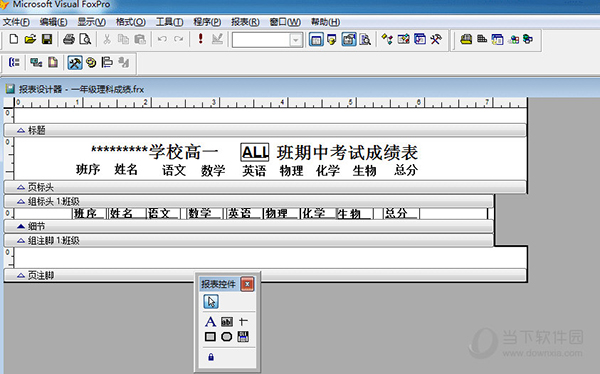Open the 窗口(W) menu
The image size is (600, 374).
[285, 22]
